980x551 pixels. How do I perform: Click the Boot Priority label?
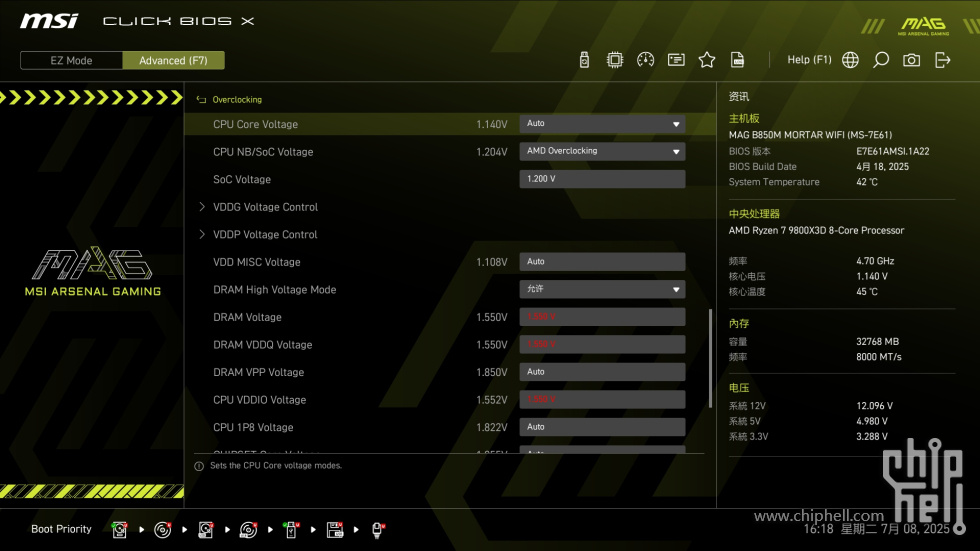[x=61, y=529]
